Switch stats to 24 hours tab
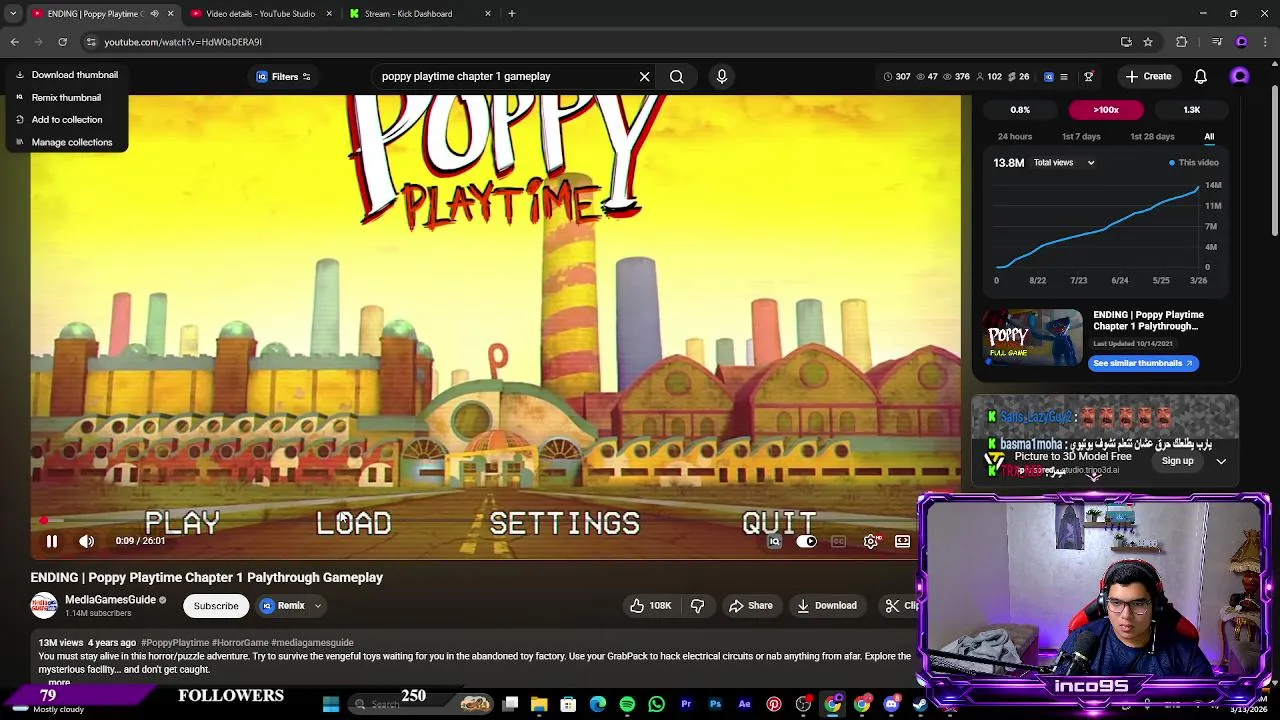The image size is (1280, 720). 1014,136
